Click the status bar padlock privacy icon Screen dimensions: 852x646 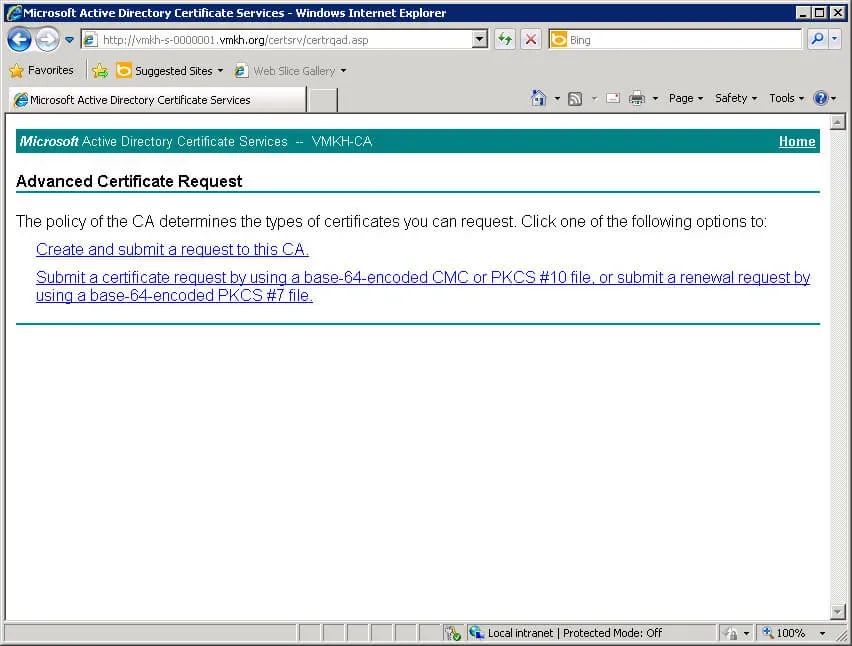point(731,634)
